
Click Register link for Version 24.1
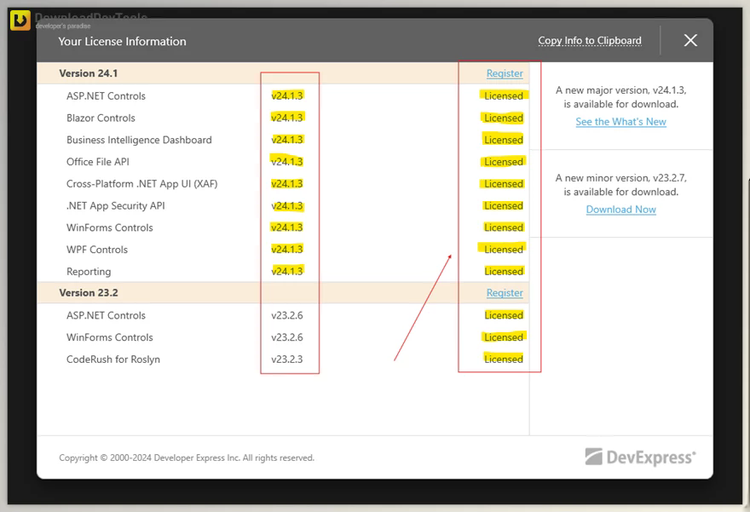point(505,73)
